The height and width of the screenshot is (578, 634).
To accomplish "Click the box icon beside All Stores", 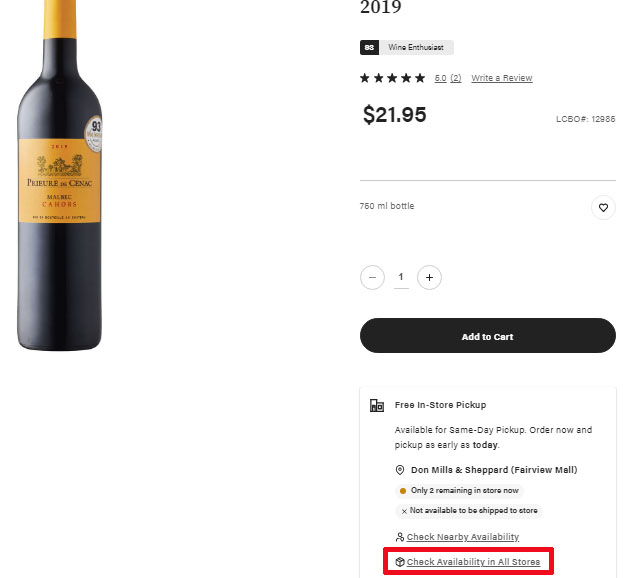I will click(400, 562).
